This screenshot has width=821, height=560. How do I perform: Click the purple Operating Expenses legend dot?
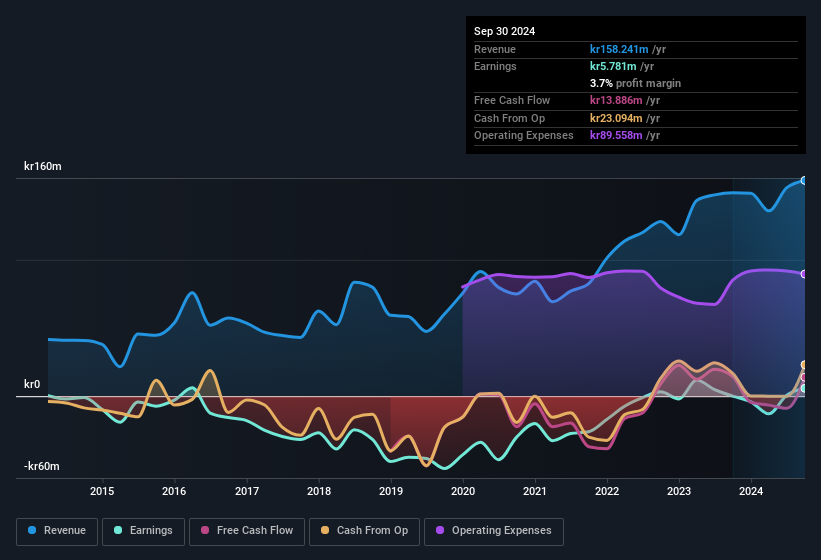coord(440,530)
